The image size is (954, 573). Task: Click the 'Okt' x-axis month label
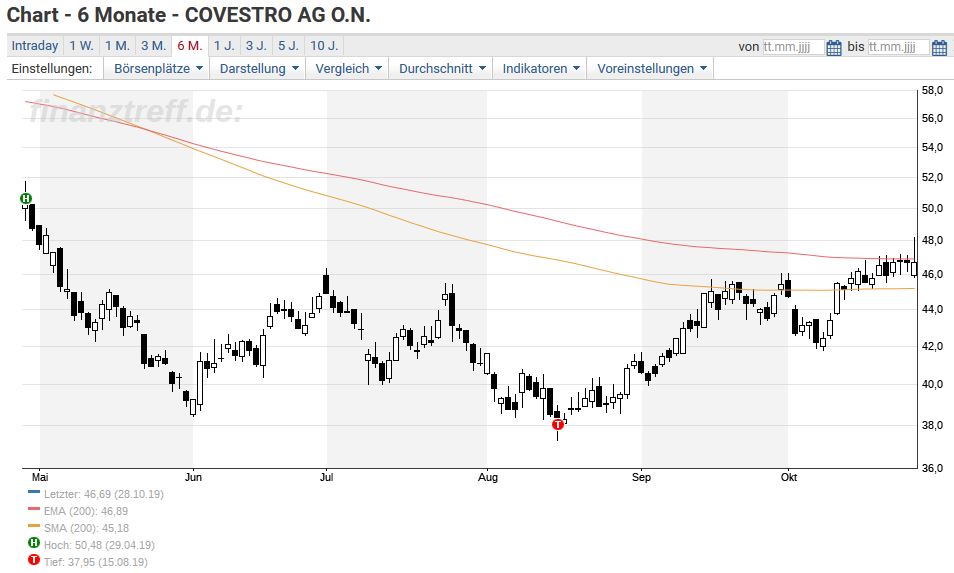pyautogui.click(x=789, y=477)
